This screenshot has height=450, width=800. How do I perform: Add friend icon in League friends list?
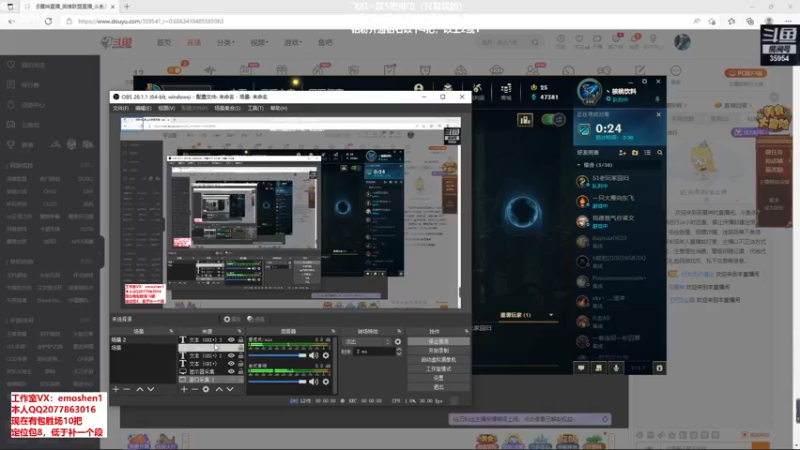[x=622, y=153]
